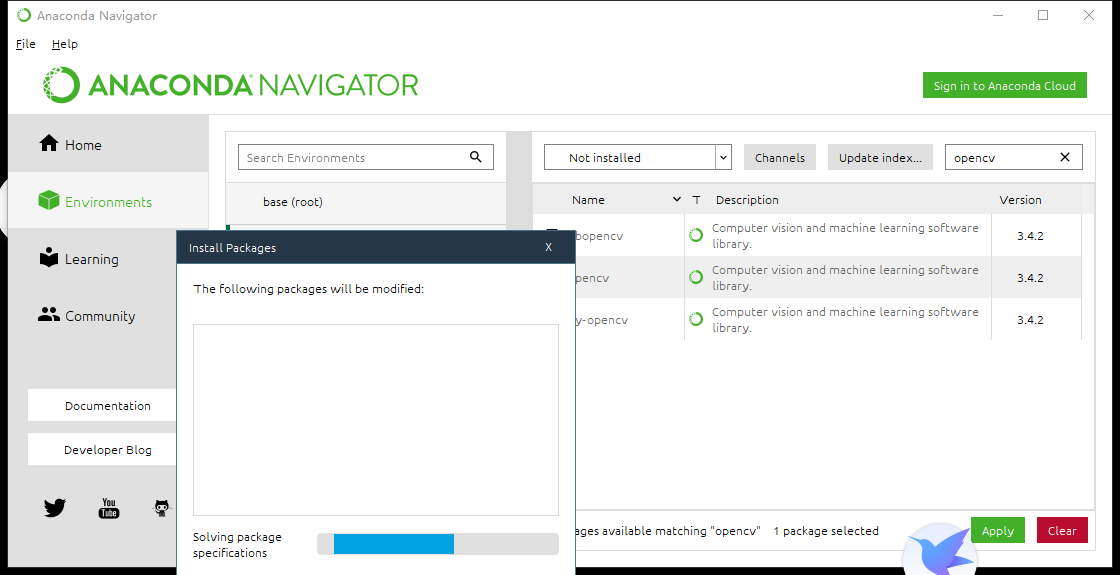Switch to the Community tab label
This screenshot has height=575, width=1120.
click(x=100, y=316)
